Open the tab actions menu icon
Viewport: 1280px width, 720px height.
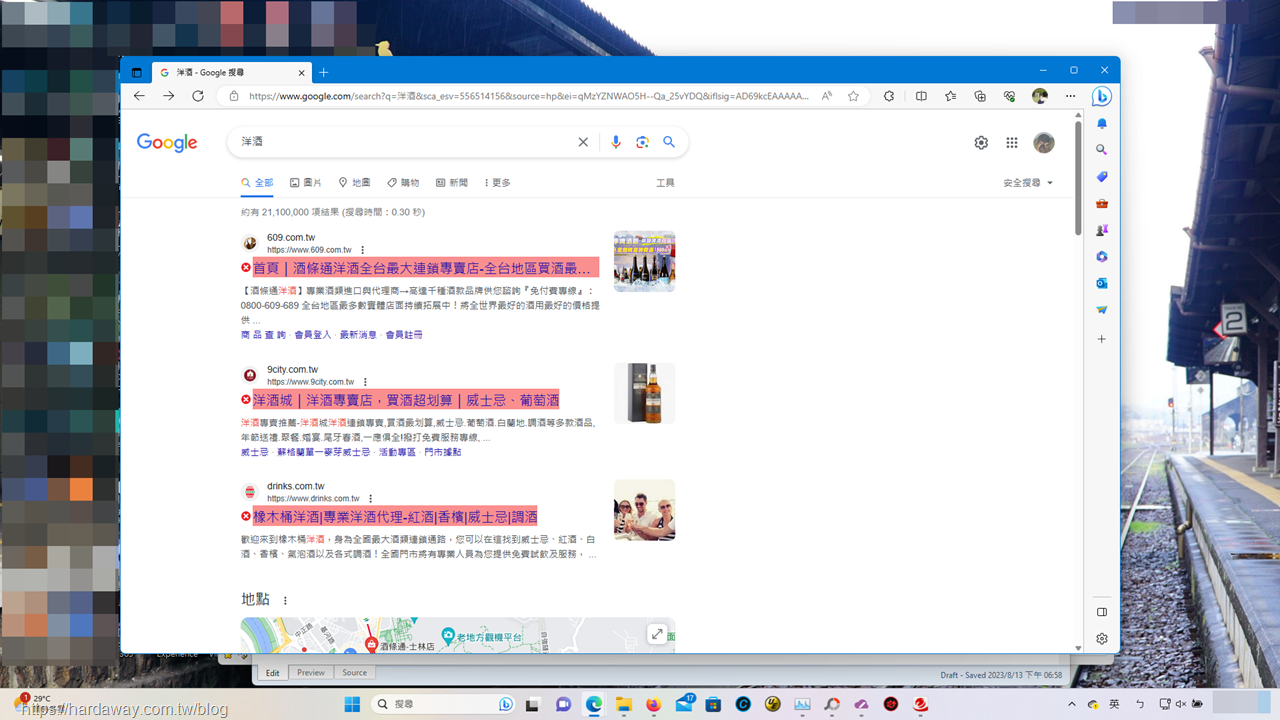pos(137,72)
